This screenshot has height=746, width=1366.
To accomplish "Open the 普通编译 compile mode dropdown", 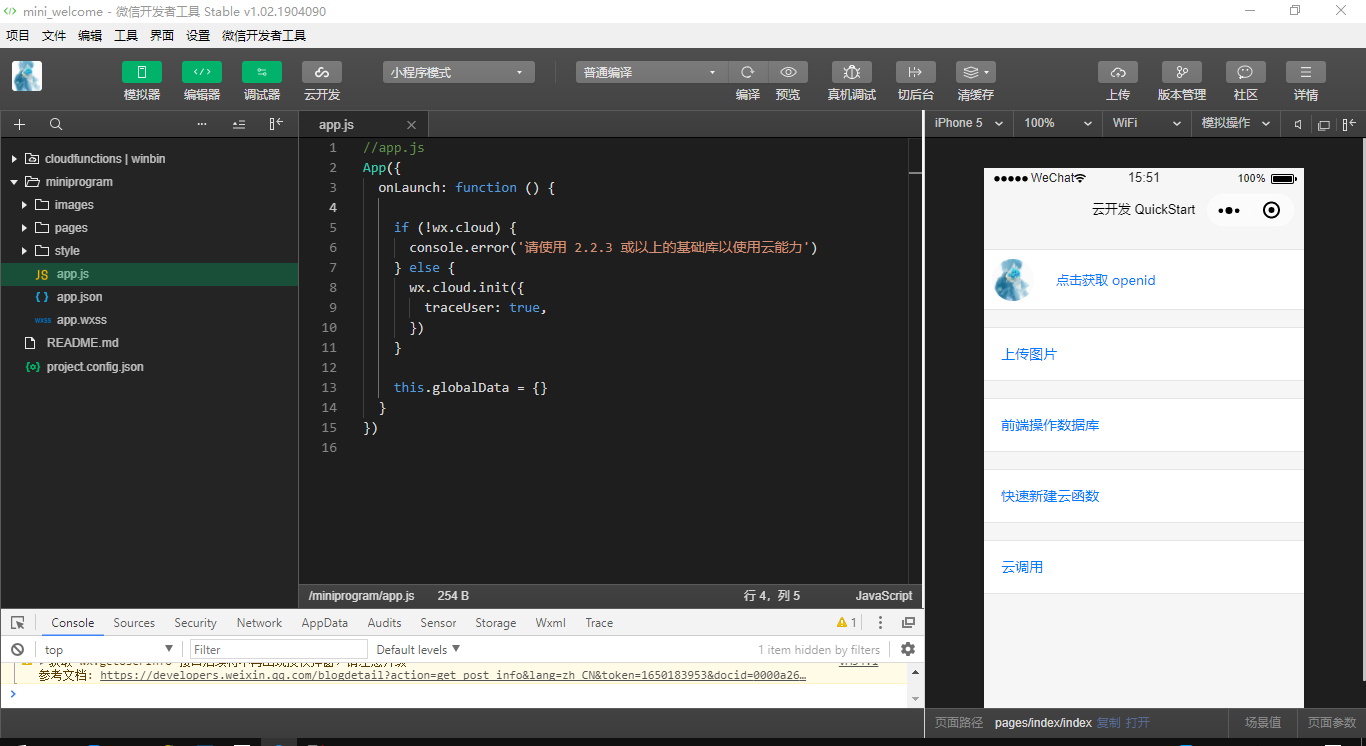I will 652,72.
